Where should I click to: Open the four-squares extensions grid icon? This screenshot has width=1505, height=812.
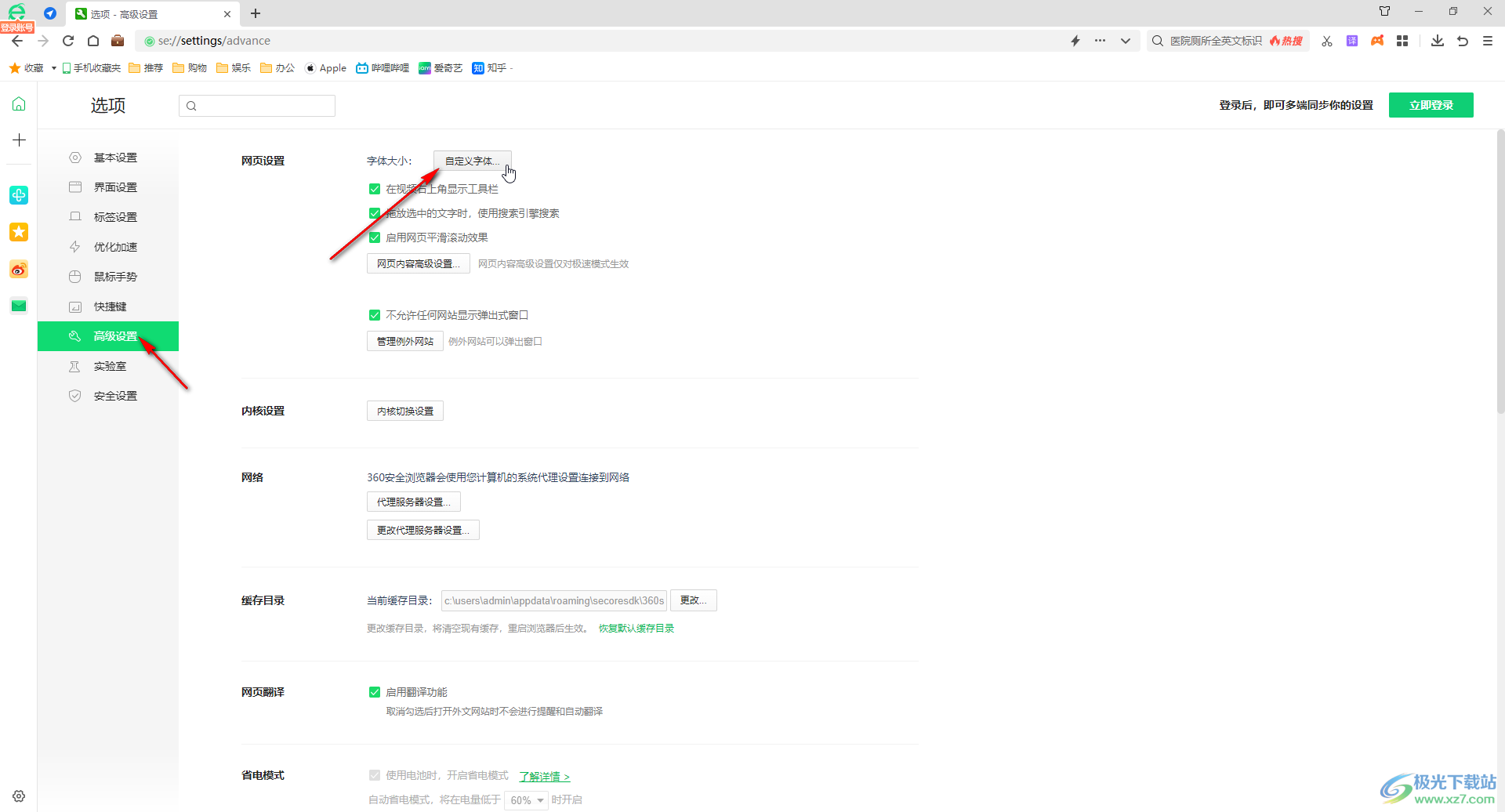[x=1402, y=41]
